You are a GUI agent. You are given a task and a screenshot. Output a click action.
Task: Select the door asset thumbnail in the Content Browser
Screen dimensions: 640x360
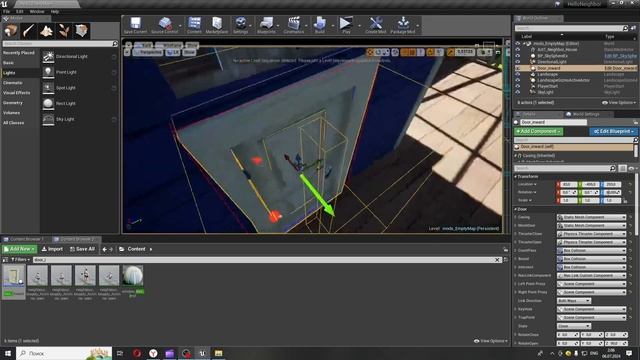[x=13, y=276]
